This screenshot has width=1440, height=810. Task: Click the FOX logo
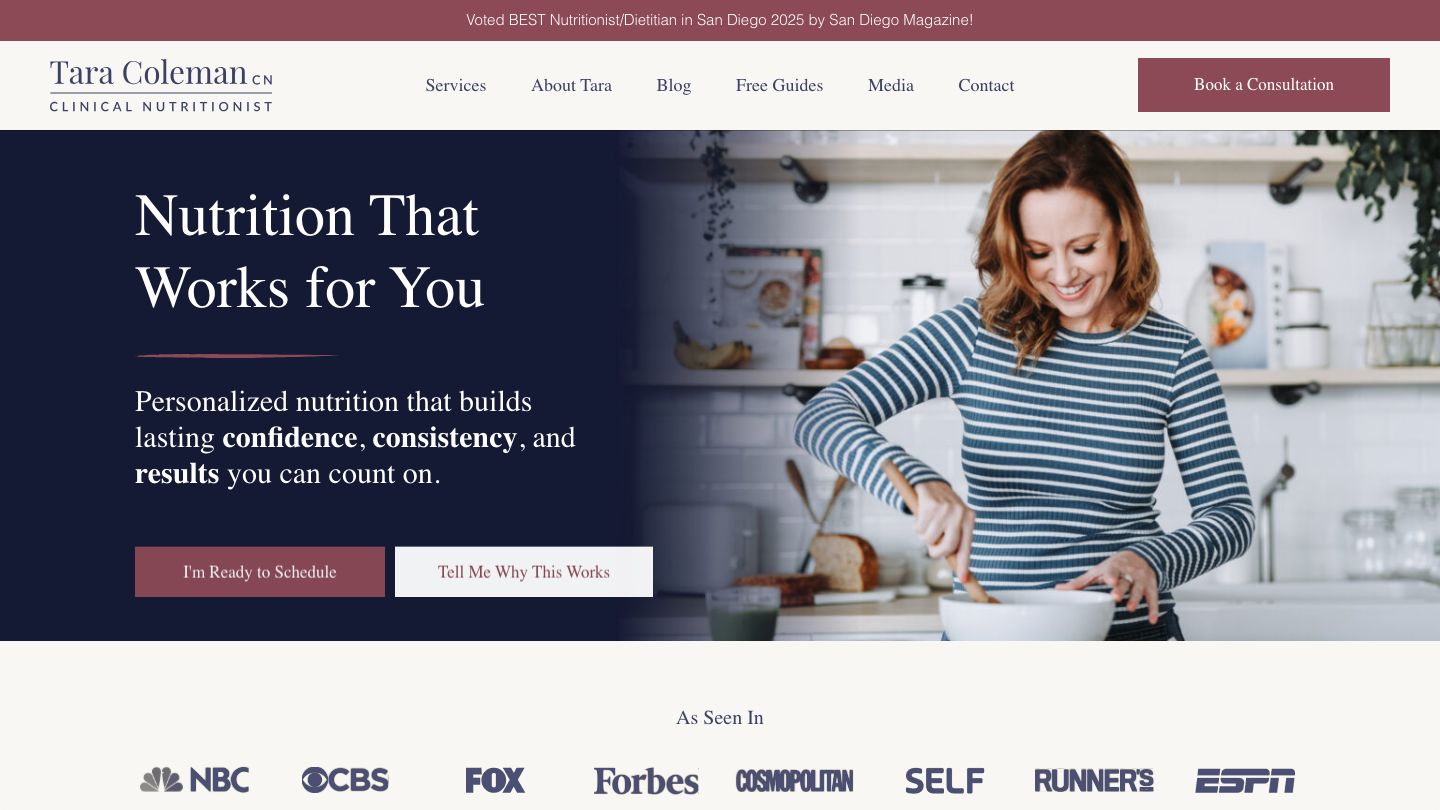pos(495,780)
